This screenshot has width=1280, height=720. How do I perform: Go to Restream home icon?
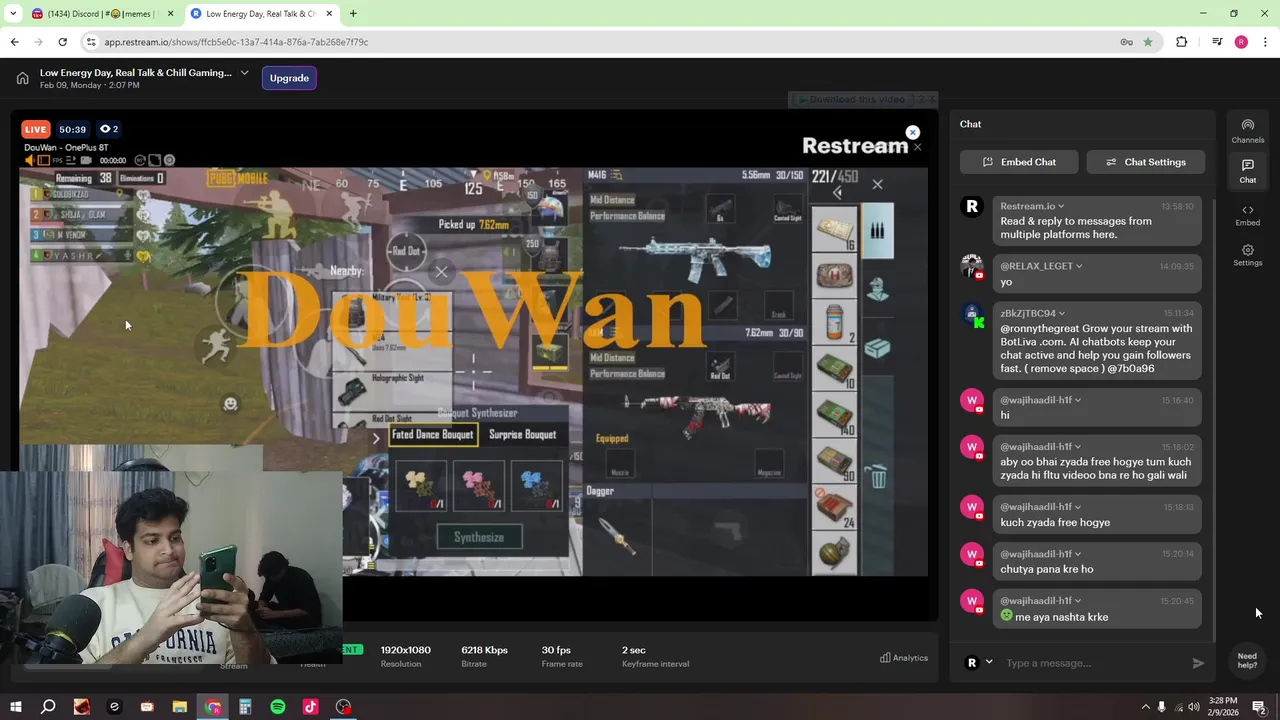(x=22, y=78)
